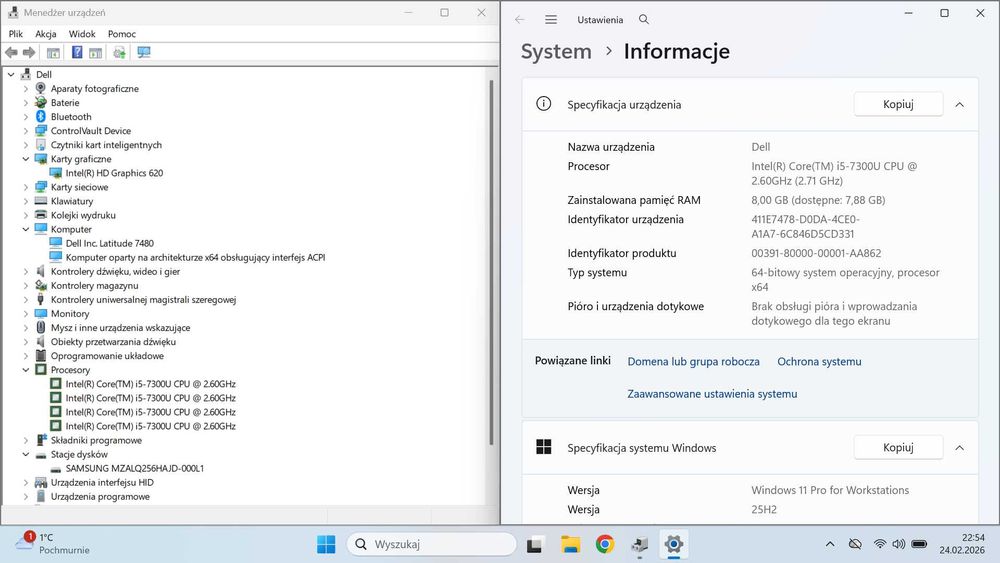Image resolution: width=1000 pixels, height=563 pixels.
Task: Click the battery tray icon
Action: point(920,544)
